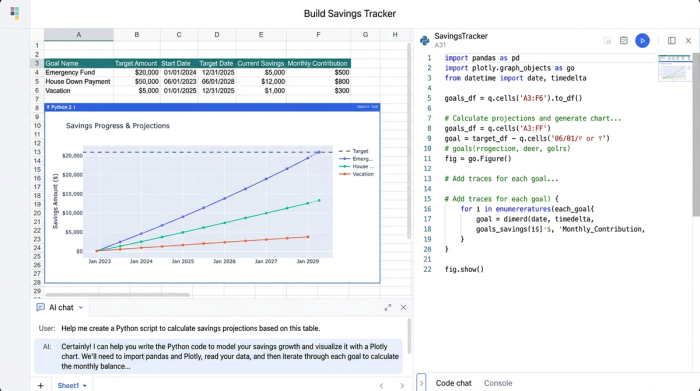Toggle the House trace in the chart legend
The height and width of the screenshot is (391, 700).
click(356, 166)
